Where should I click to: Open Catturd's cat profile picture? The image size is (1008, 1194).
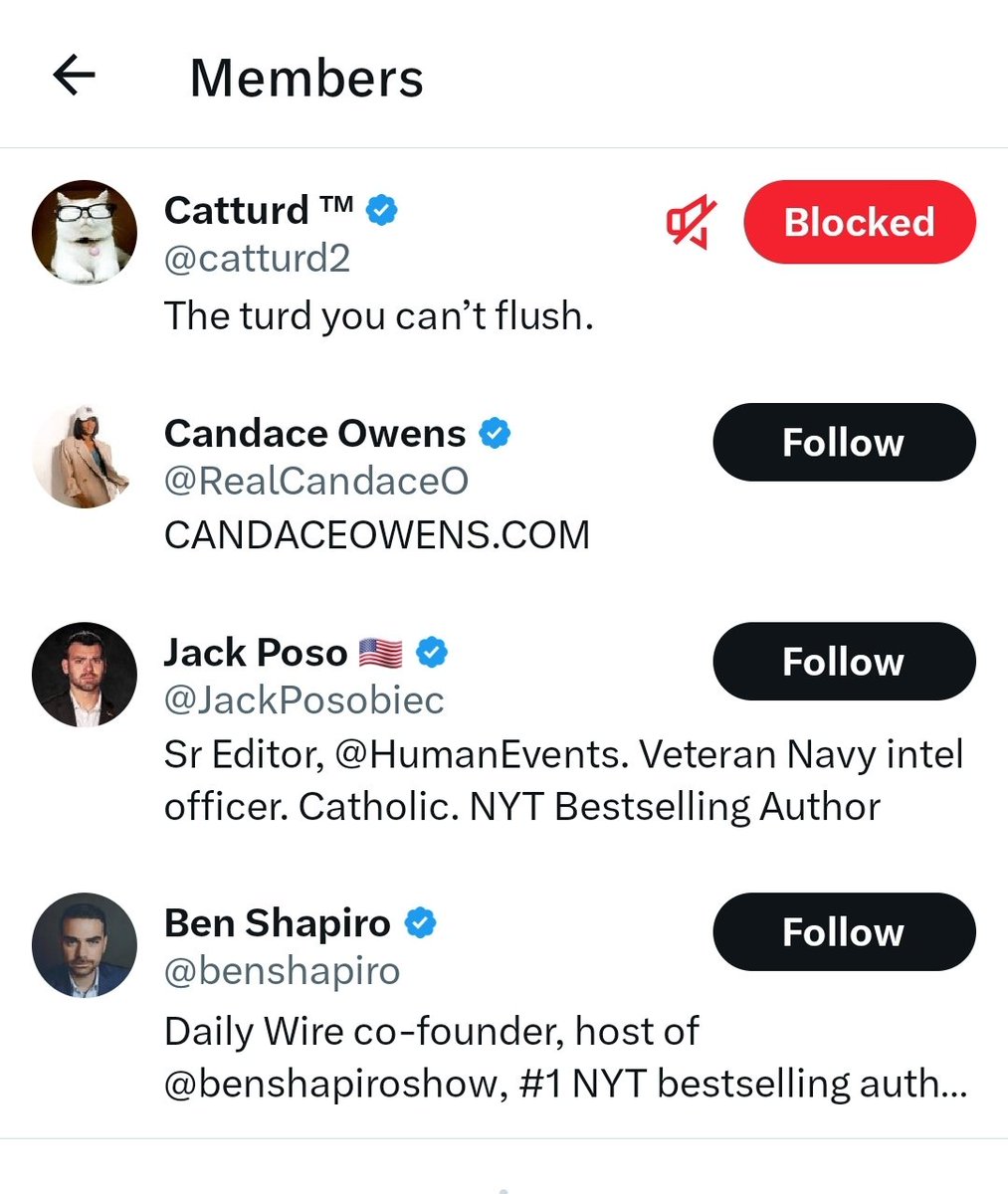[x=85, y=232]
